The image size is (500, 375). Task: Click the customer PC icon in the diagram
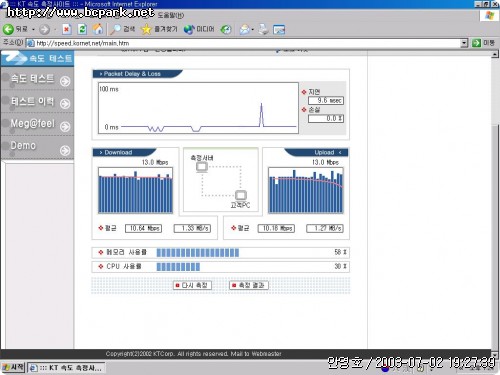(241, 195)
